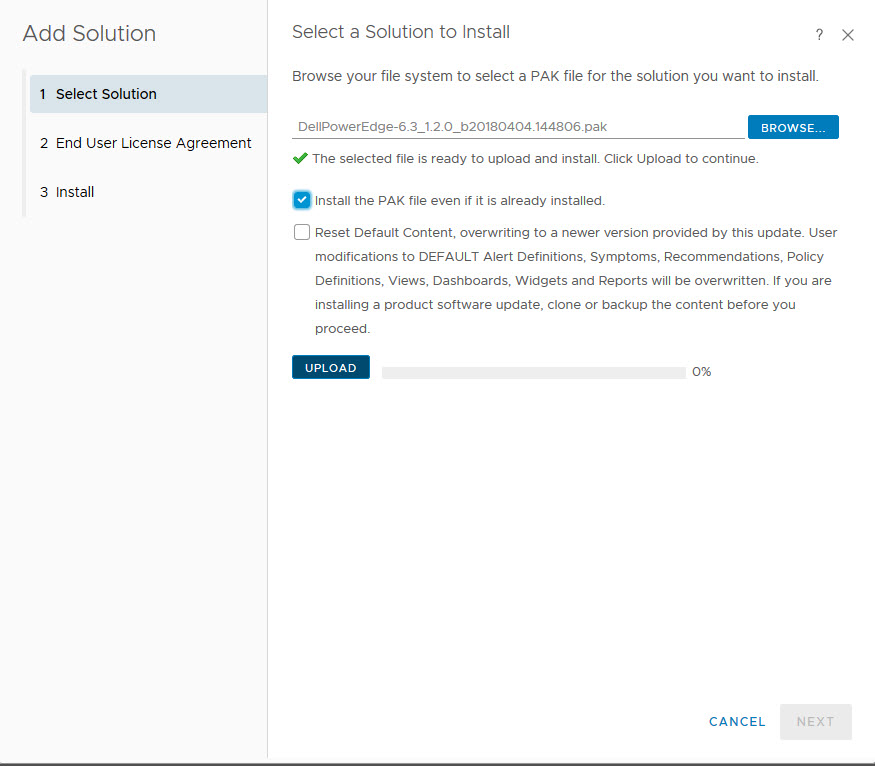The image size is (875, 766).
Task: Click the NEXT button
Action: click(815, 721)
